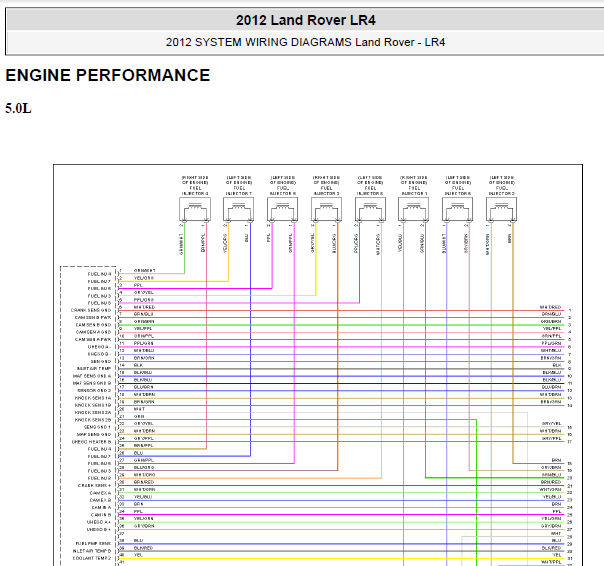The width and height of the screenshot is (604, 566).
Task: Click the "CRANK SENS GND" pin label
Action: tap(91, 310)
